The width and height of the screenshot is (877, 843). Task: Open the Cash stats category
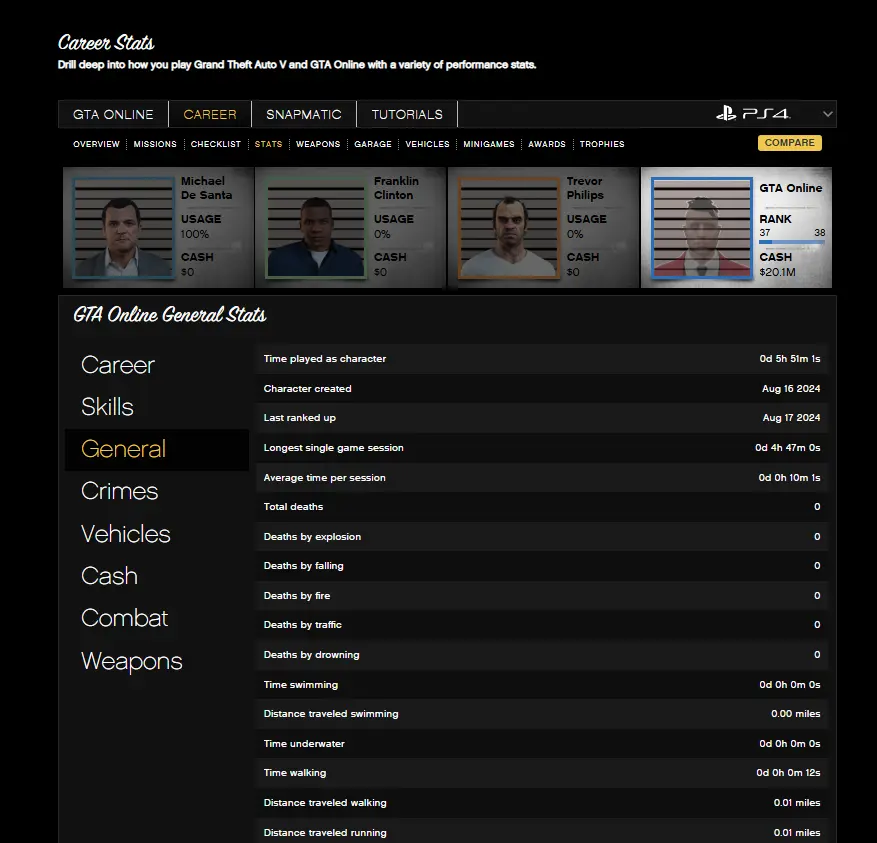[x=109, y=576]
